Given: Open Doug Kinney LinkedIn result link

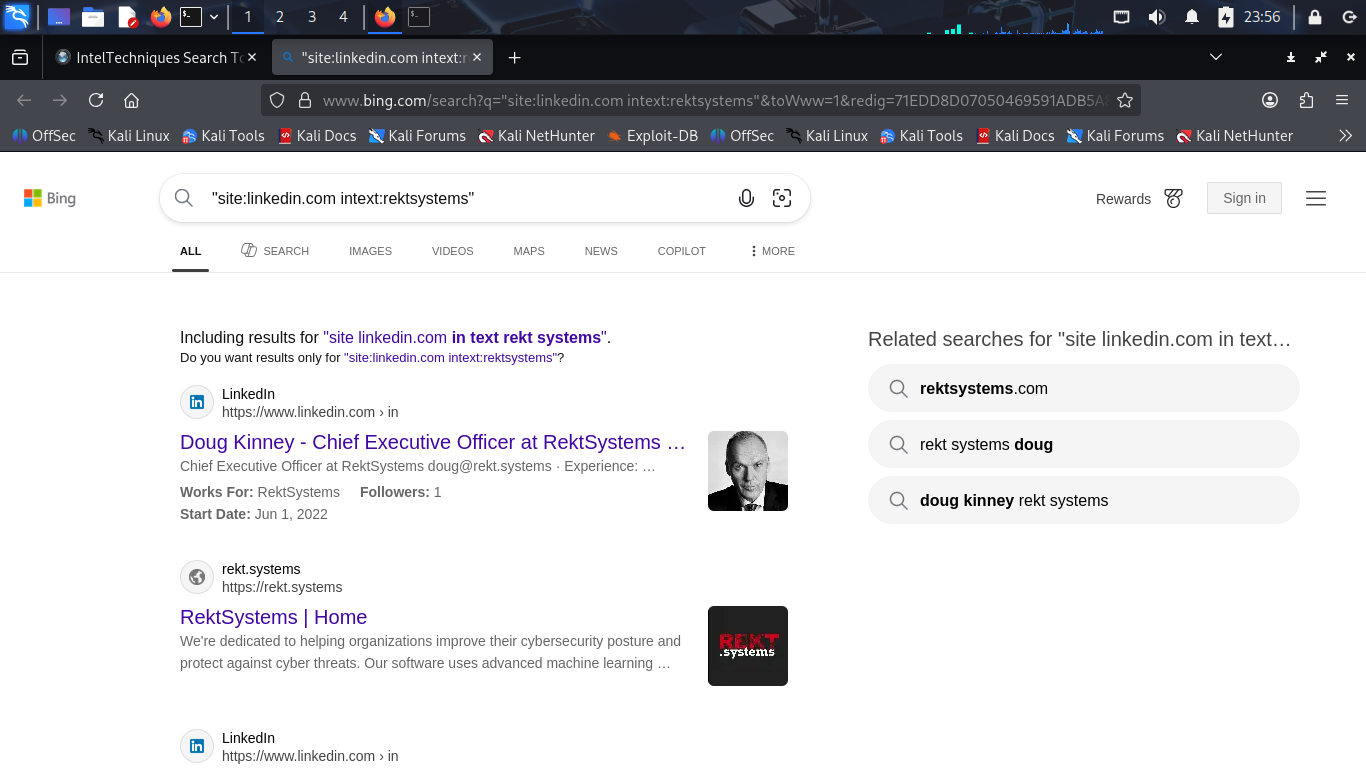Looking at the screenshot, I should point(432,442).
